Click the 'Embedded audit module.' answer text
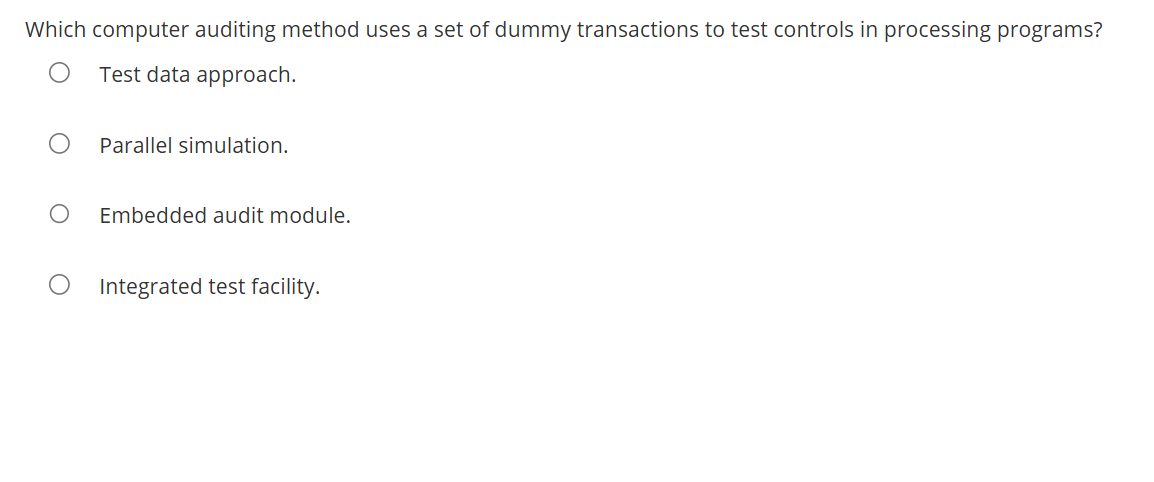The height and width of the screenshot is (482, 1154). (225, 216)
